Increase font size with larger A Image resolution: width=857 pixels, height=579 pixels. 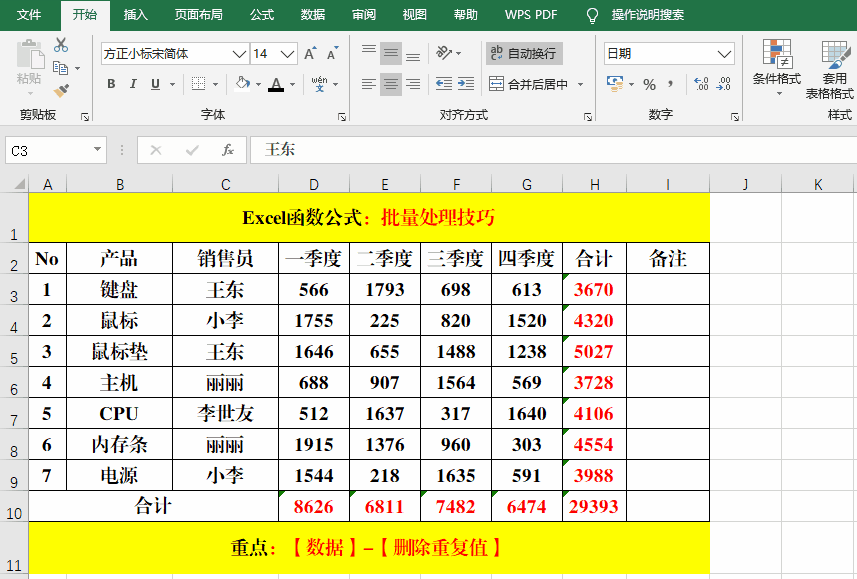310,54
